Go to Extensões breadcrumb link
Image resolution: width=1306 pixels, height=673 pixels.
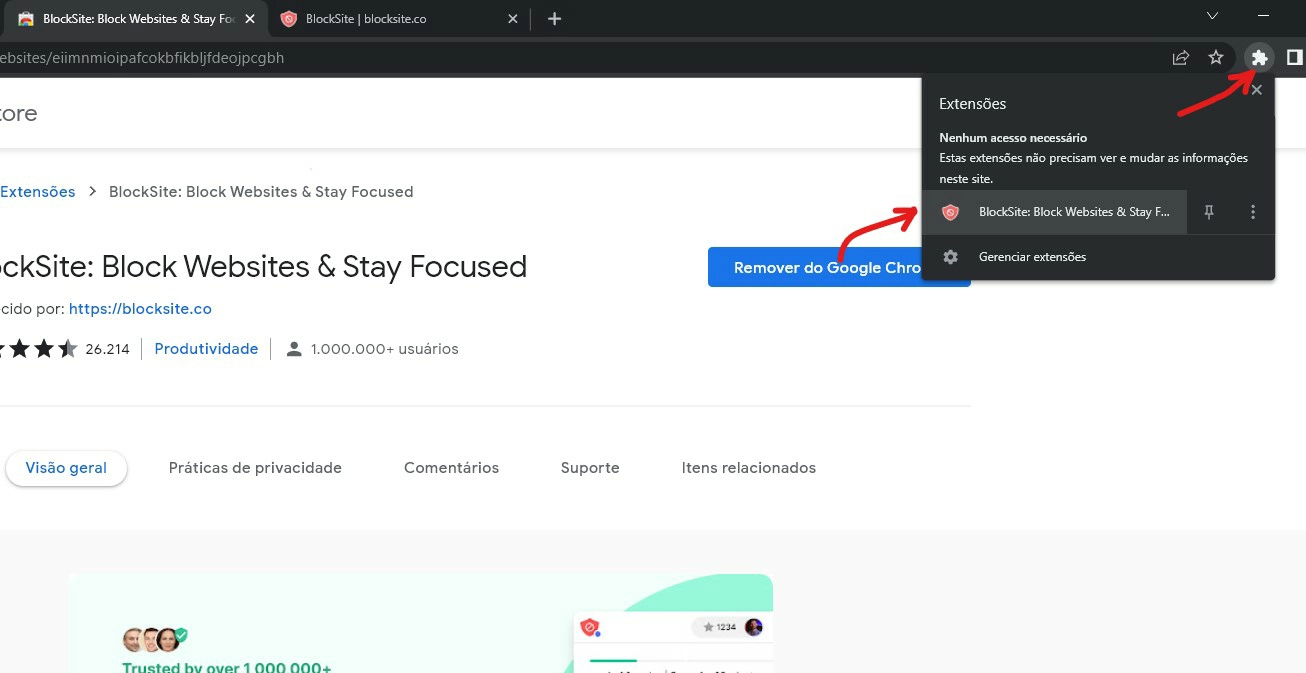38,192
